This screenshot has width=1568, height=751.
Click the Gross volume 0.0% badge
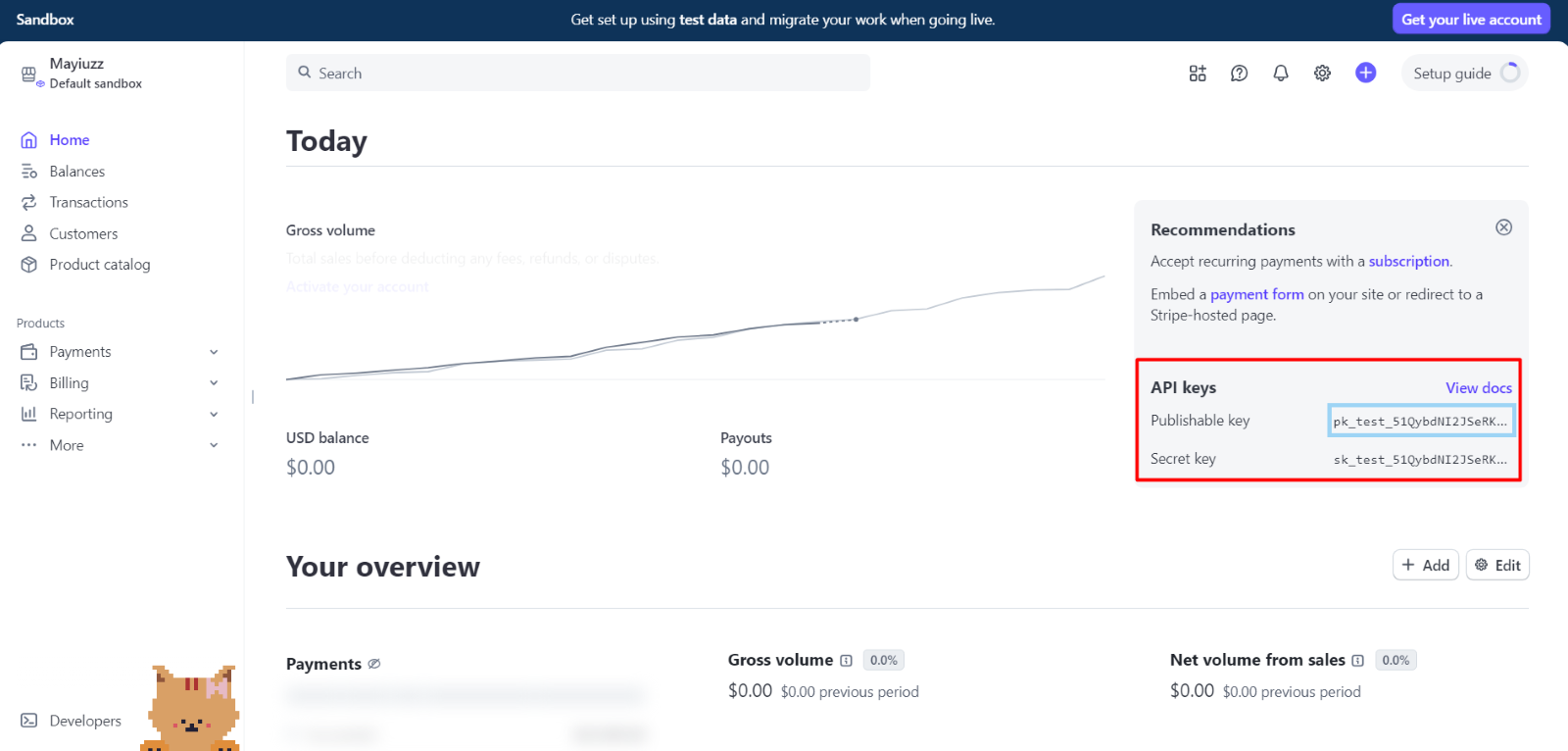(884, 661)
